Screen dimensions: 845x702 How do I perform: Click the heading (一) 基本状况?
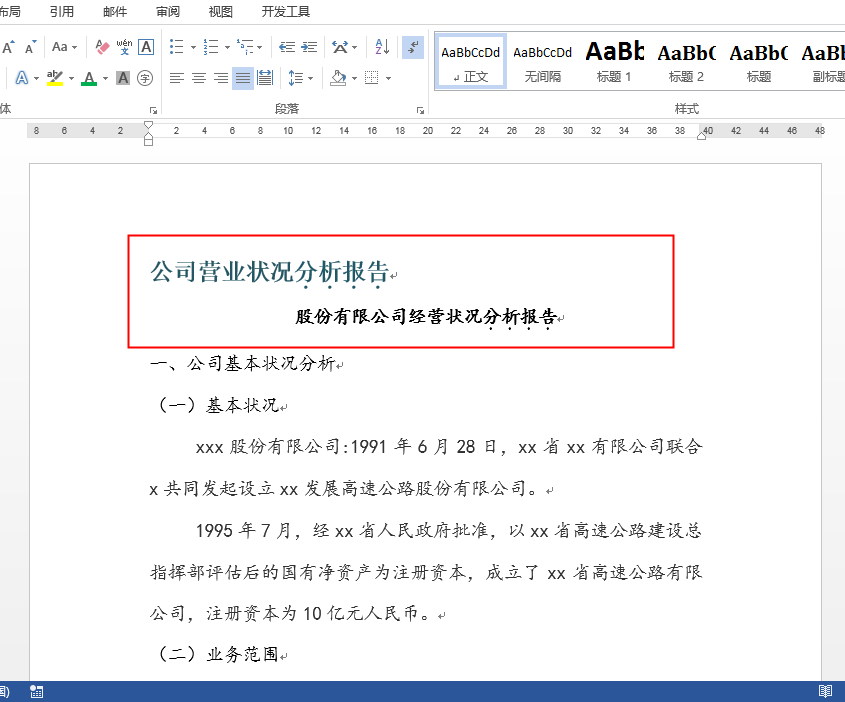tap(218, 405)
